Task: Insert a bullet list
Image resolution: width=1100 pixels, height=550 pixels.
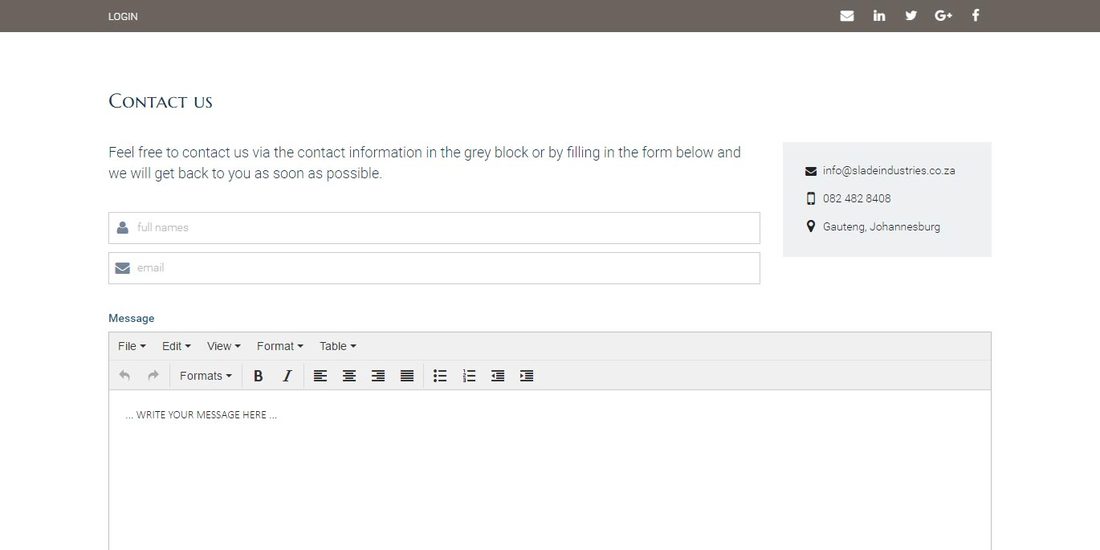Action: coord(440,376)
